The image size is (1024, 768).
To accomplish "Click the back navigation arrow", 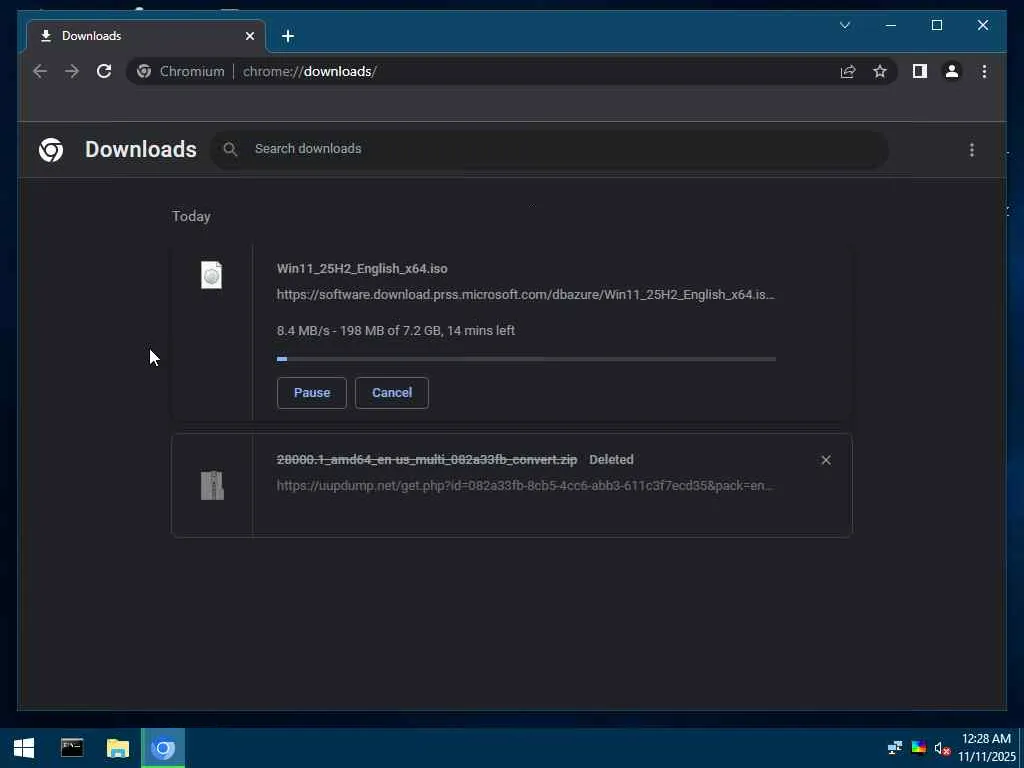I will [x=40, y=71].
